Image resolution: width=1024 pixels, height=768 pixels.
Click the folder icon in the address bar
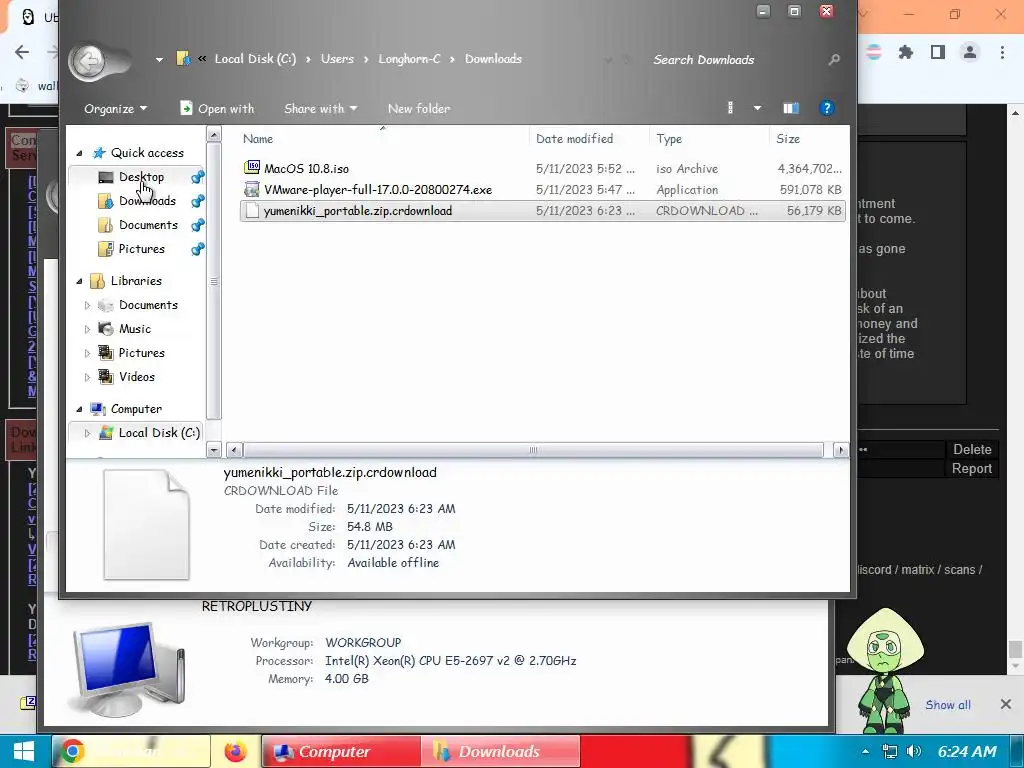[184, 59]
